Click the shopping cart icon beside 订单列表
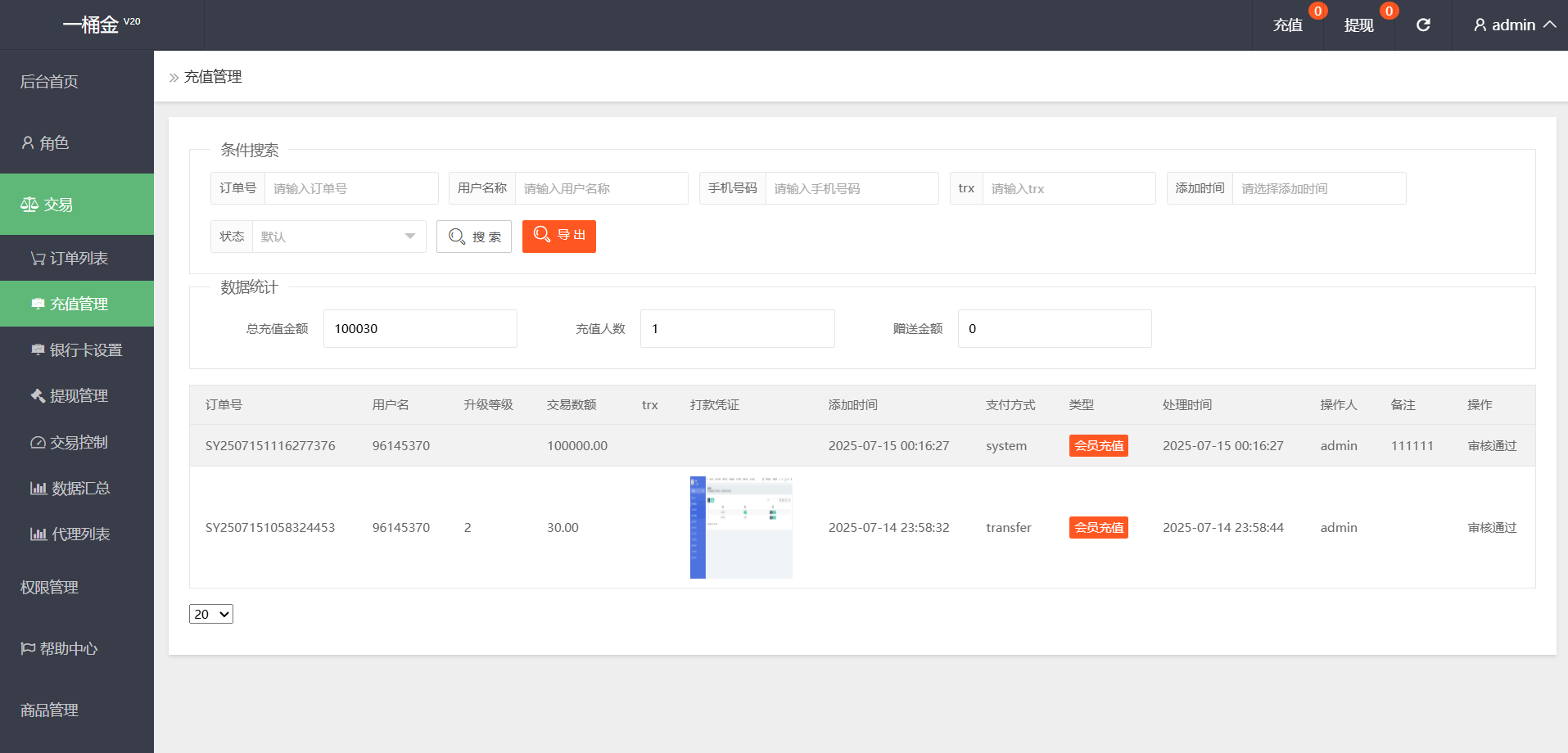Viewport: 1568px width, 753px height. [38, 259]
